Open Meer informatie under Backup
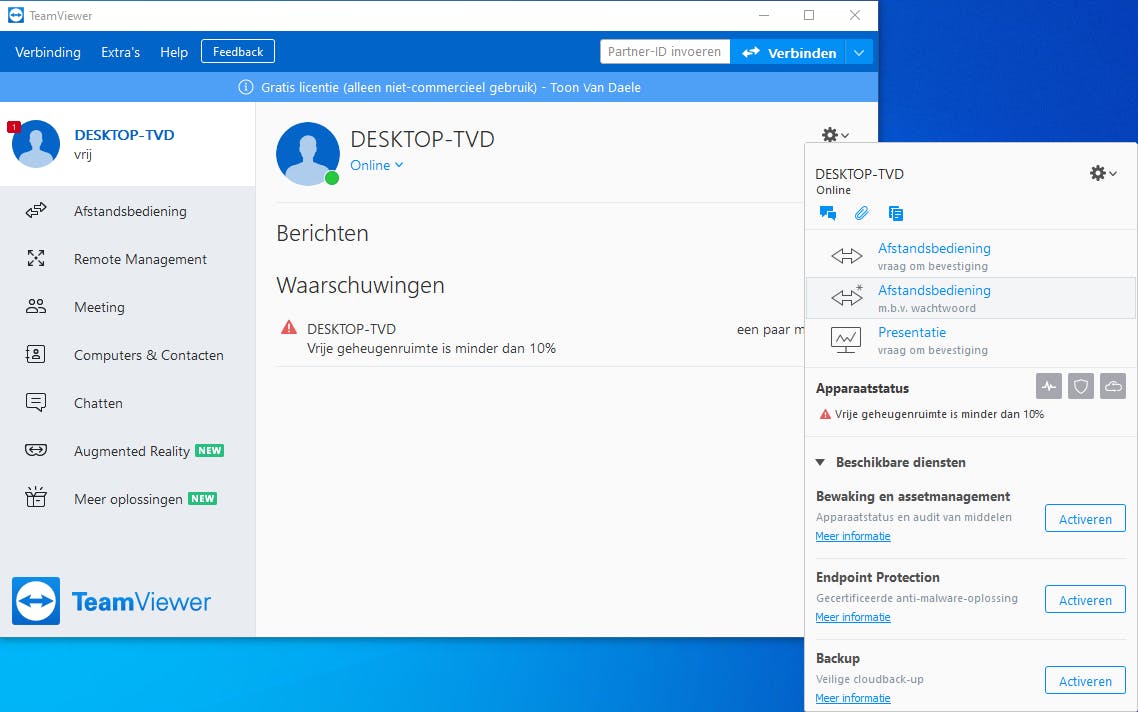This screenshot has width=1138, height=712. tap(853, 698)
